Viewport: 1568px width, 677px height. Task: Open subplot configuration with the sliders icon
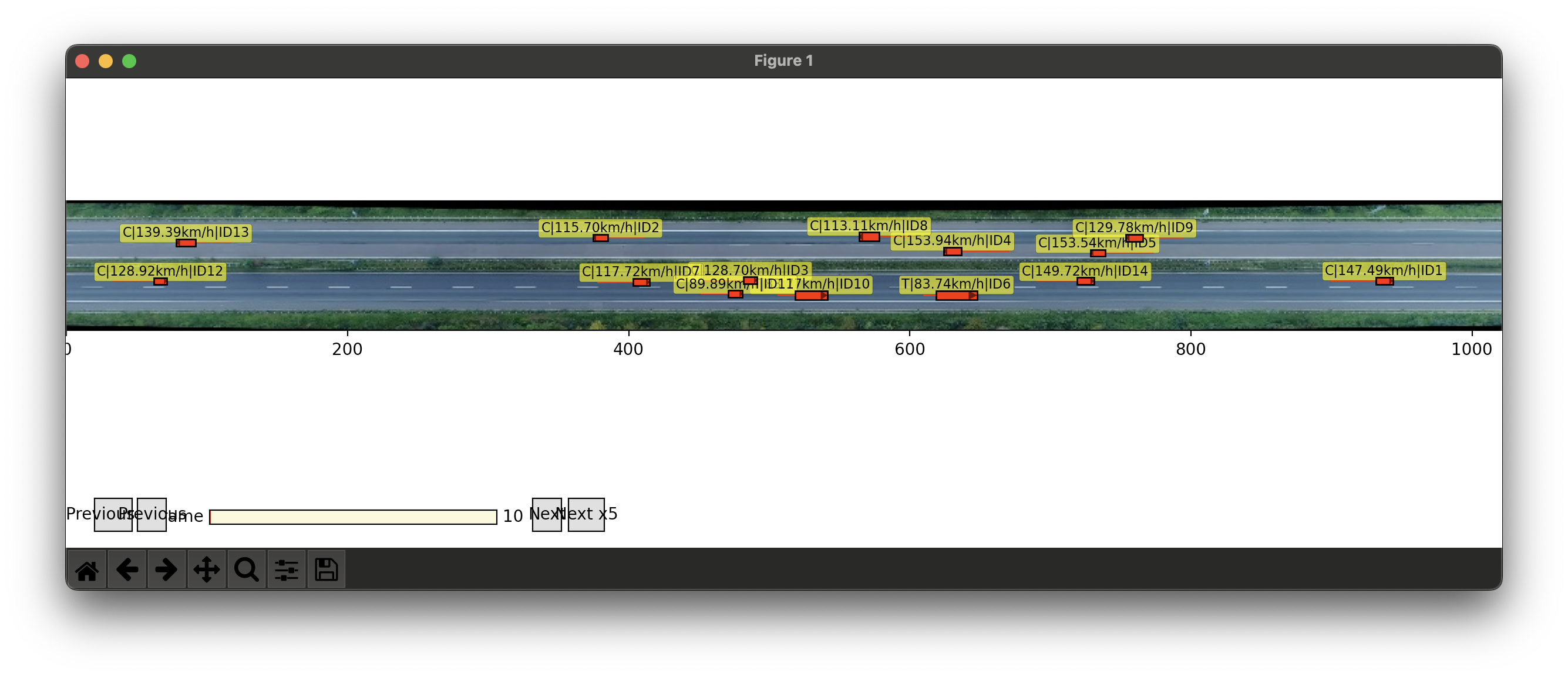coord(286,568)
